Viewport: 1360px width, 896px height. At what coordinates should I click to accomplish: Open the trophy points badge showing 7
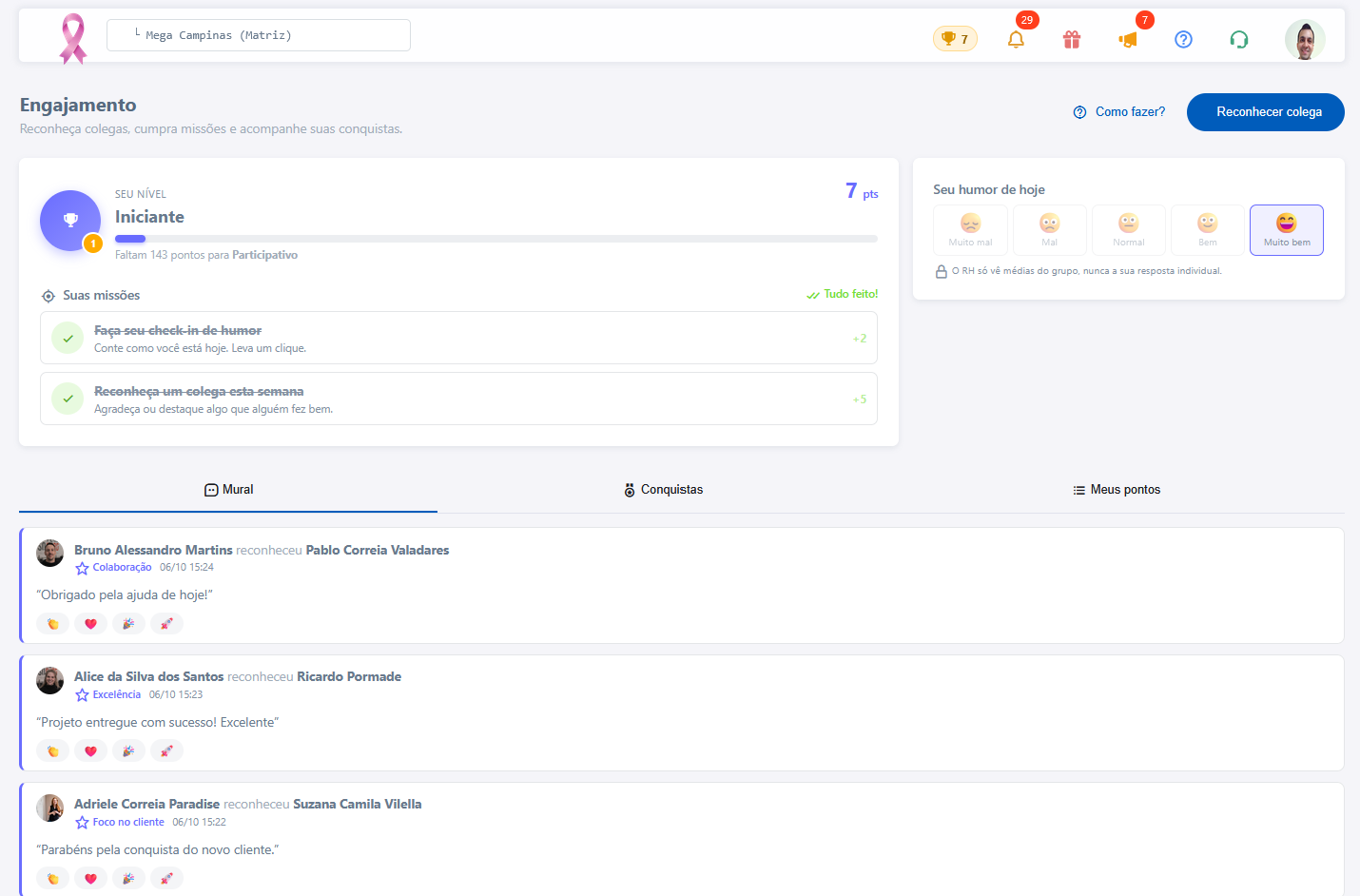955,39
